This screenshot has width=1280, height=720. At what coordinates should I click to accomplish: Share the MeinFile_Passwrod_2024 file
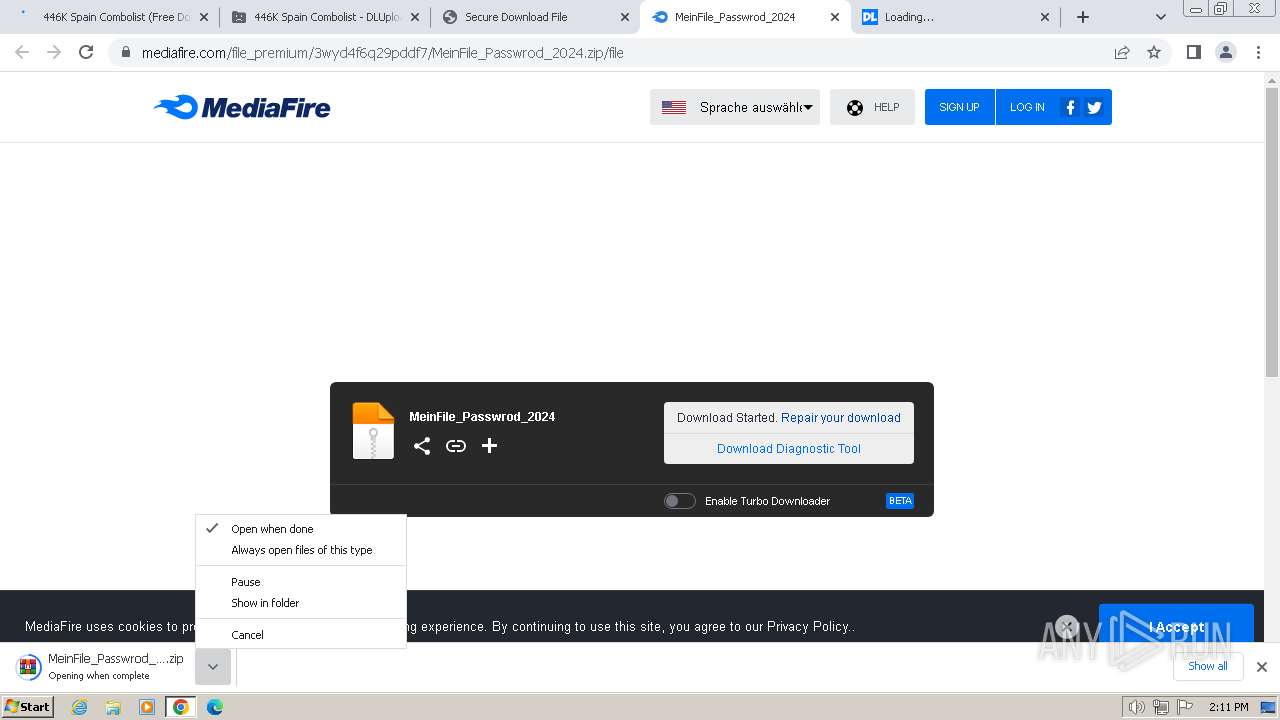point(422,446)
